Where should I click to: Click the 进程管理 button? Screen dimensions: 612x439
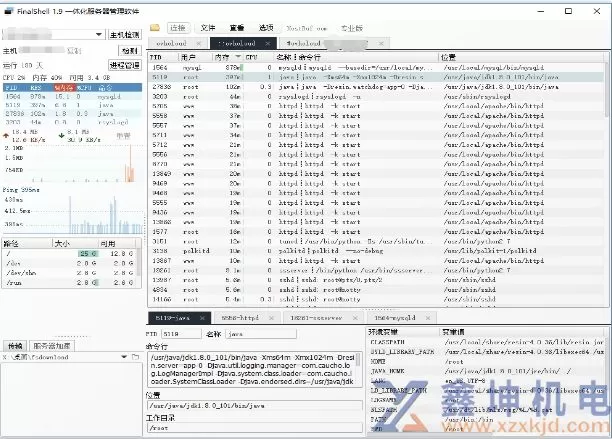tap(125, 65)
